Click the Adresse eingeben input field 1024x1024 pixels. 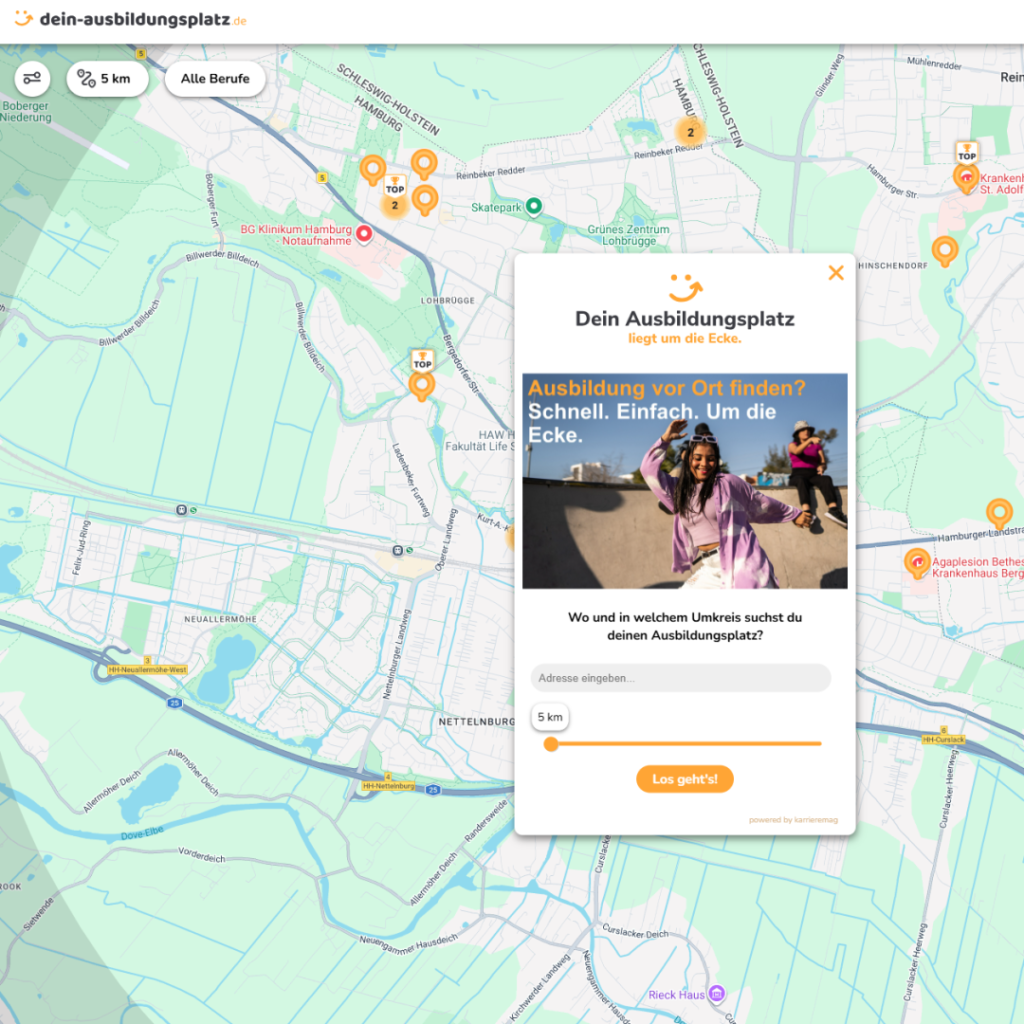(x=680, y=678)
